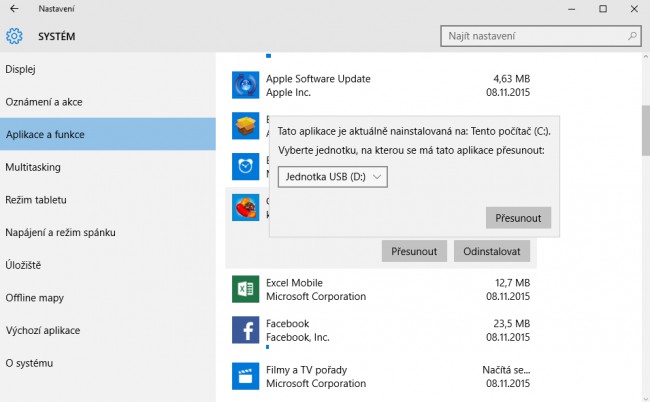The height and width of the screenshot is (402, 650).
Task: Click the package box app icon
Action: 245,126
